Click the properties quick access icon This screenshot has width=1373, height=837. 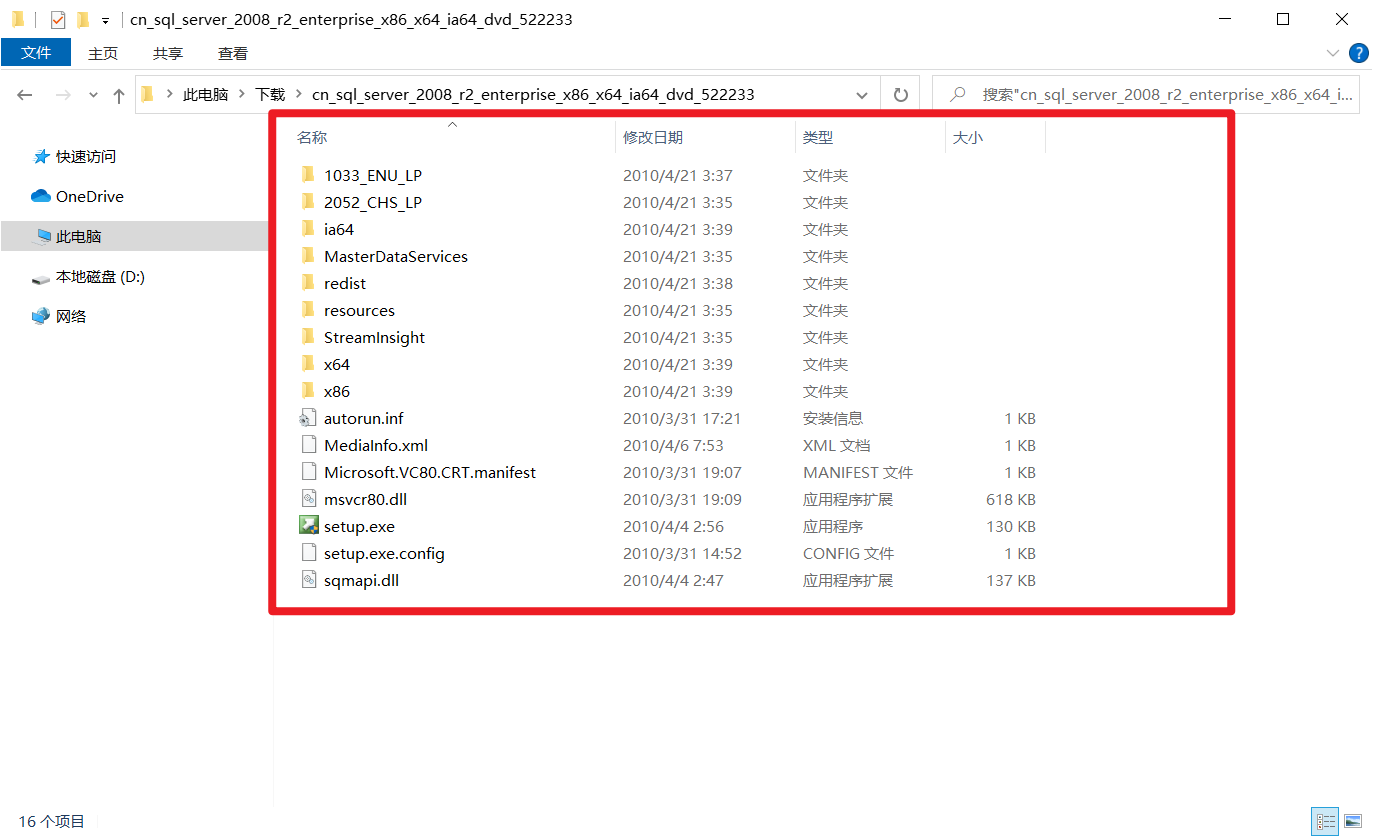(57, 19)
